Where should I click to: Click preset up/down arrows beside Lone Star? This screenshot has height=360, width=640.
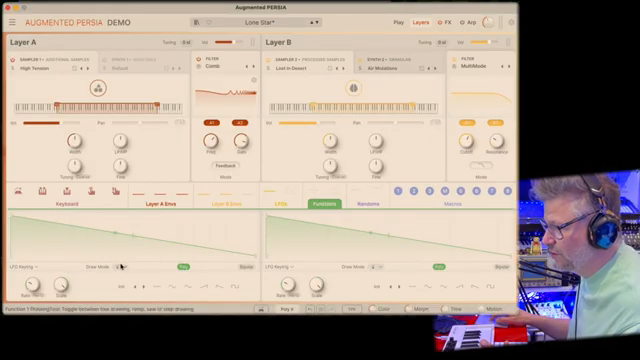pos(314,22)
